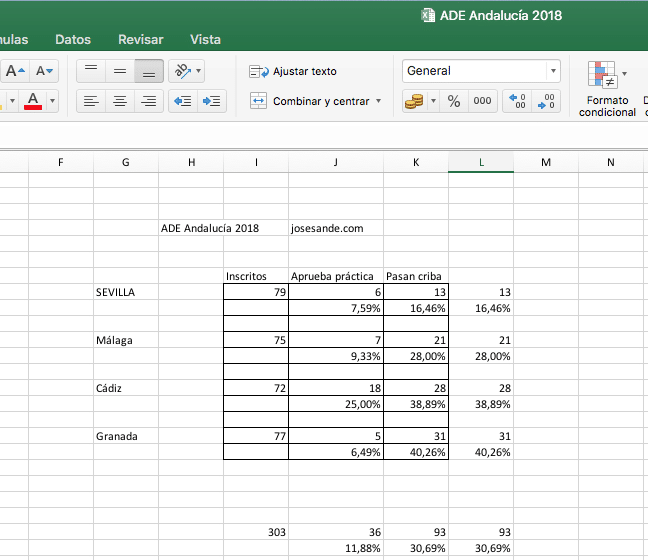648x560 pixels.
Task: Open the General number format dropdown
Action: click(553, 71)
